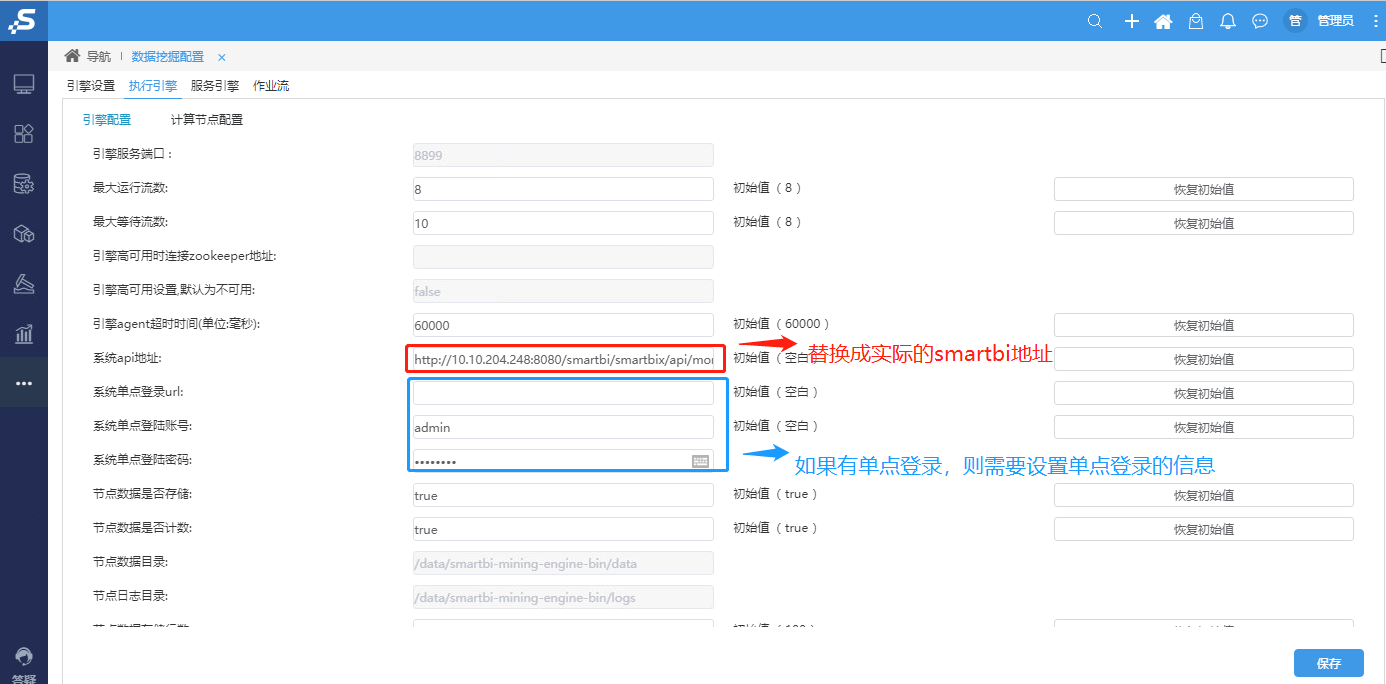
Task: Switch to 计算节点配置 sub-tab
Action: click(207, 120)
